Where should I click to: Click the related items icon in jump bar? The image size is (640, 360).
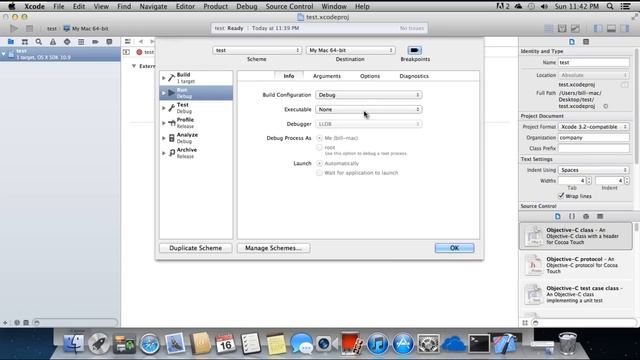coord(128,42)
